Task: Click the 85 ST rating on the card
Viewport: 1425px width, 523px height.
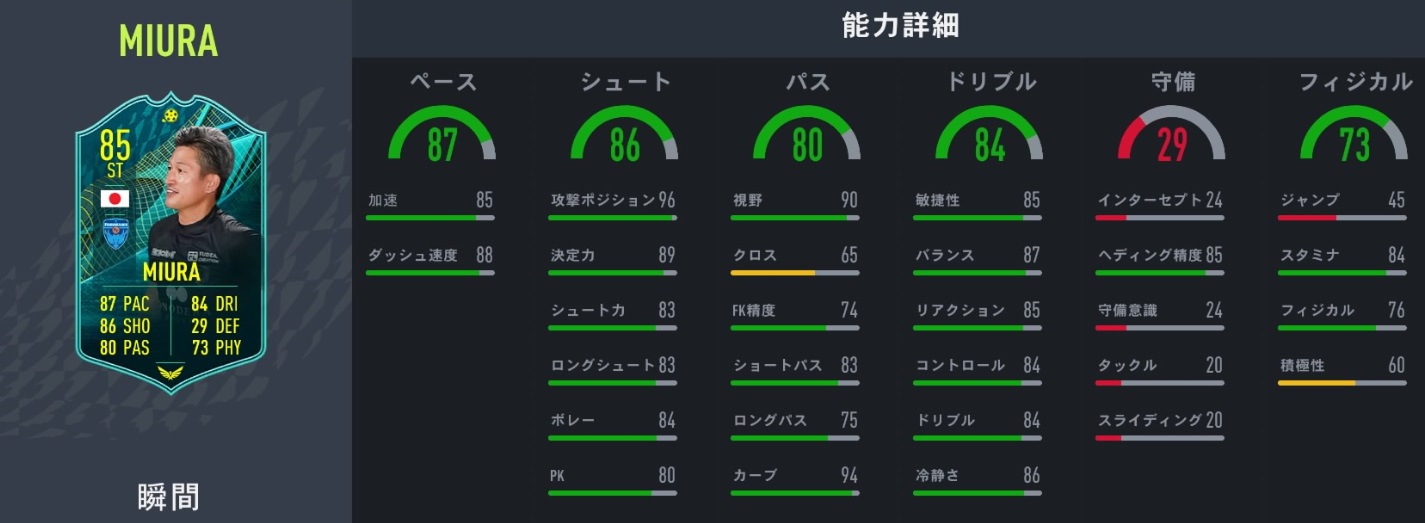Action: (x=115, y=155)
